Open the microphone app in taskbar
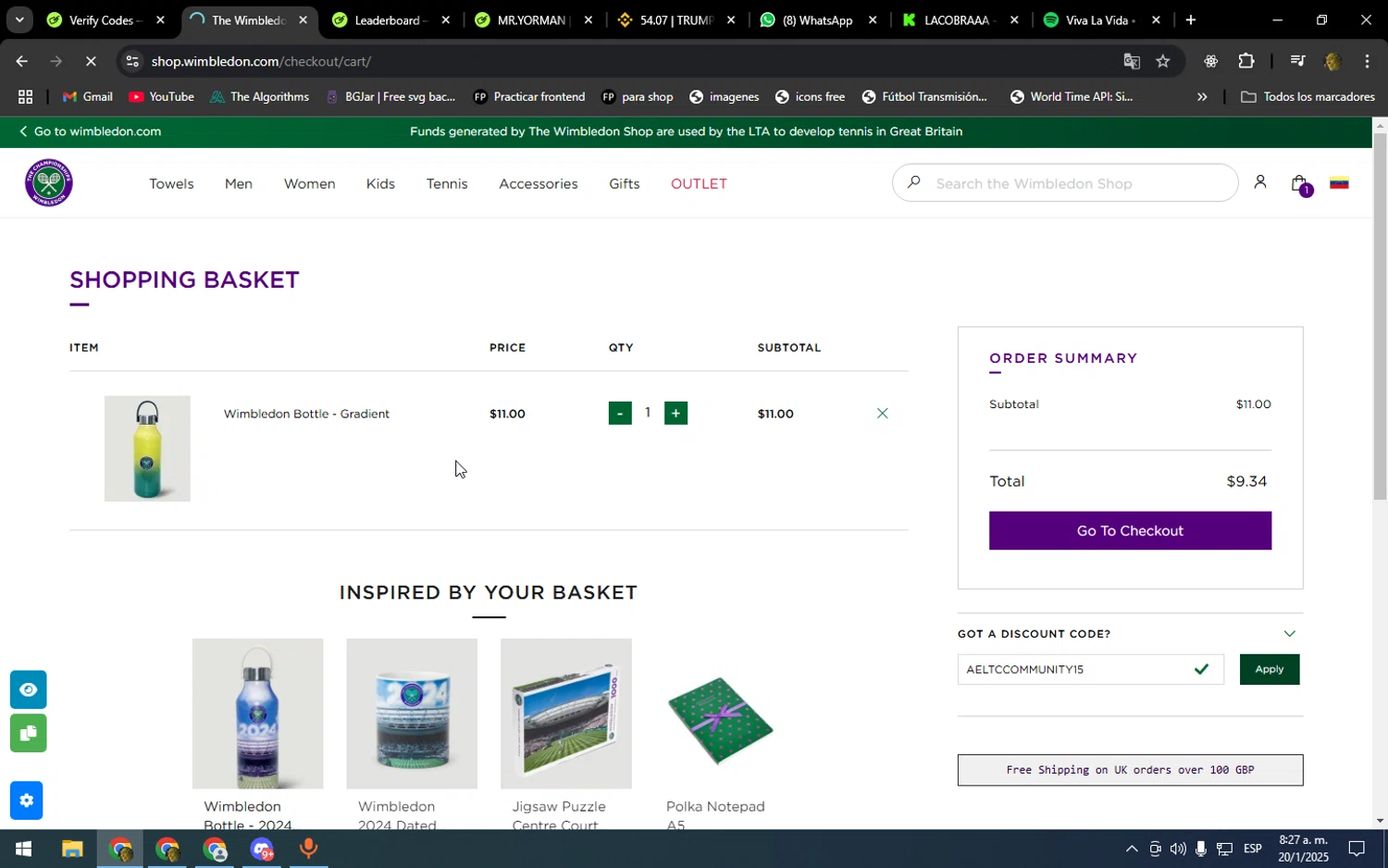Screen dimensions: 1388x868 (x=308, y=849)
